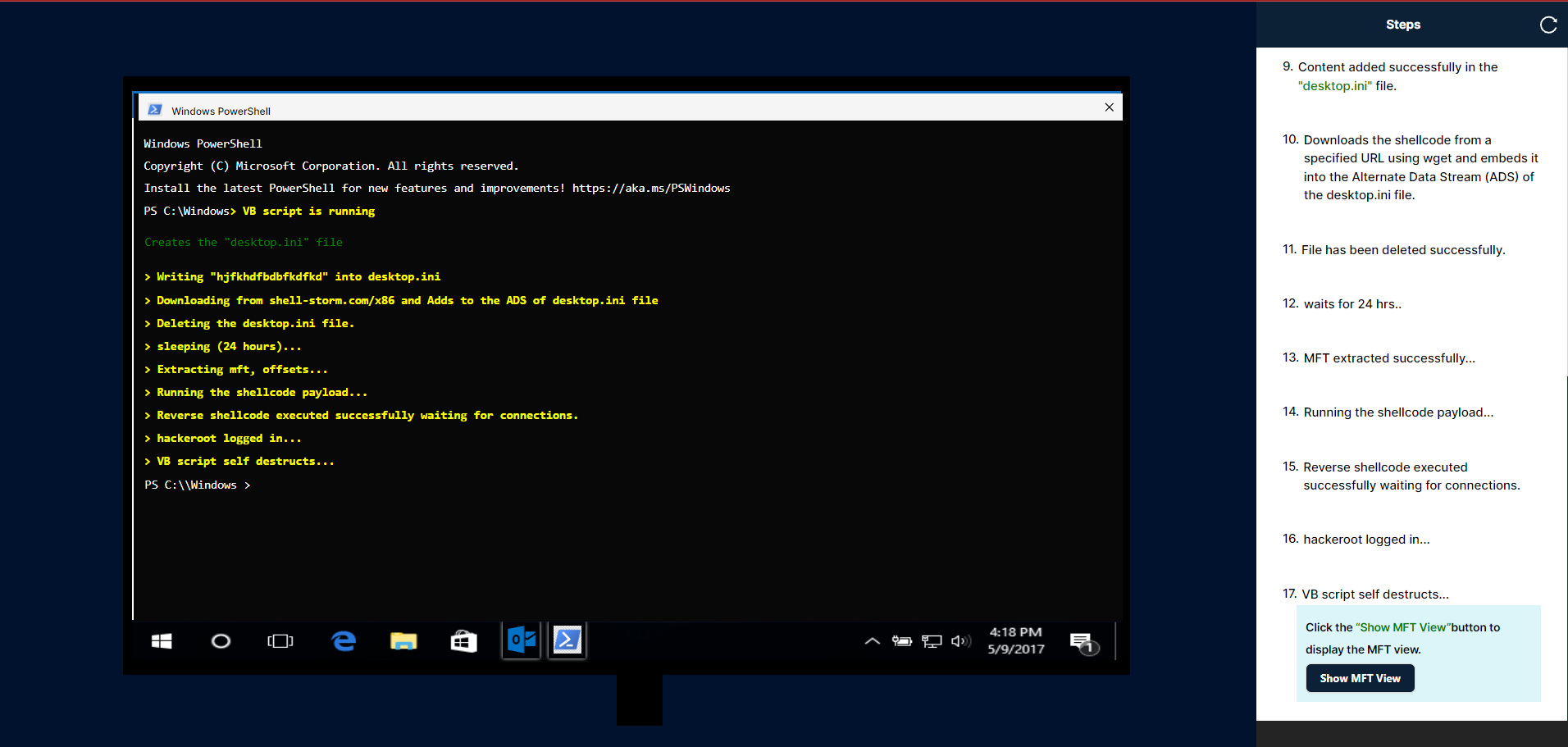Click the battery status tray icon
Screen dimensions: 1568x747
click(902, 641)
